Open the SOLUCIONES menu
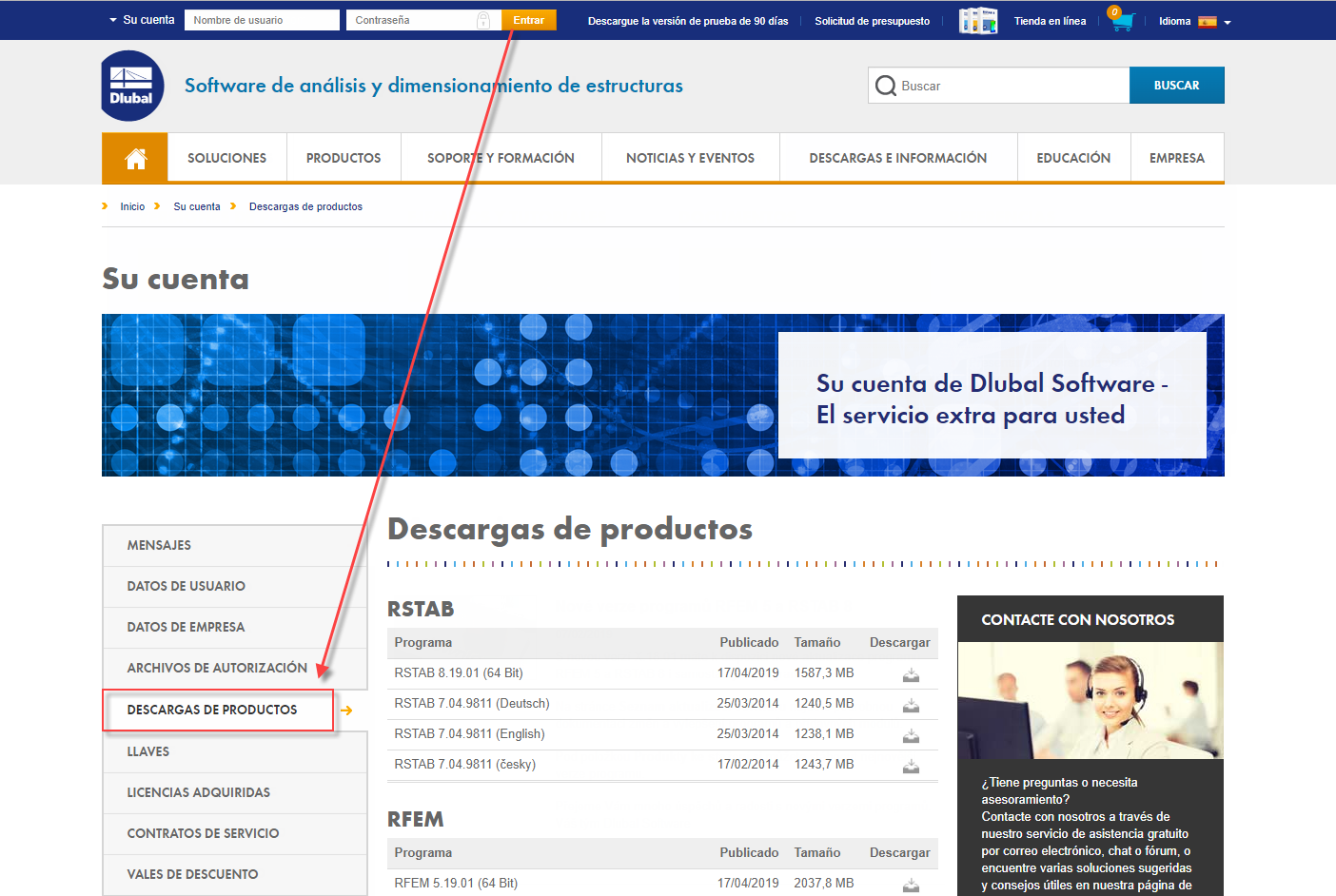1336x896 pixels. (x=226, y=158)
